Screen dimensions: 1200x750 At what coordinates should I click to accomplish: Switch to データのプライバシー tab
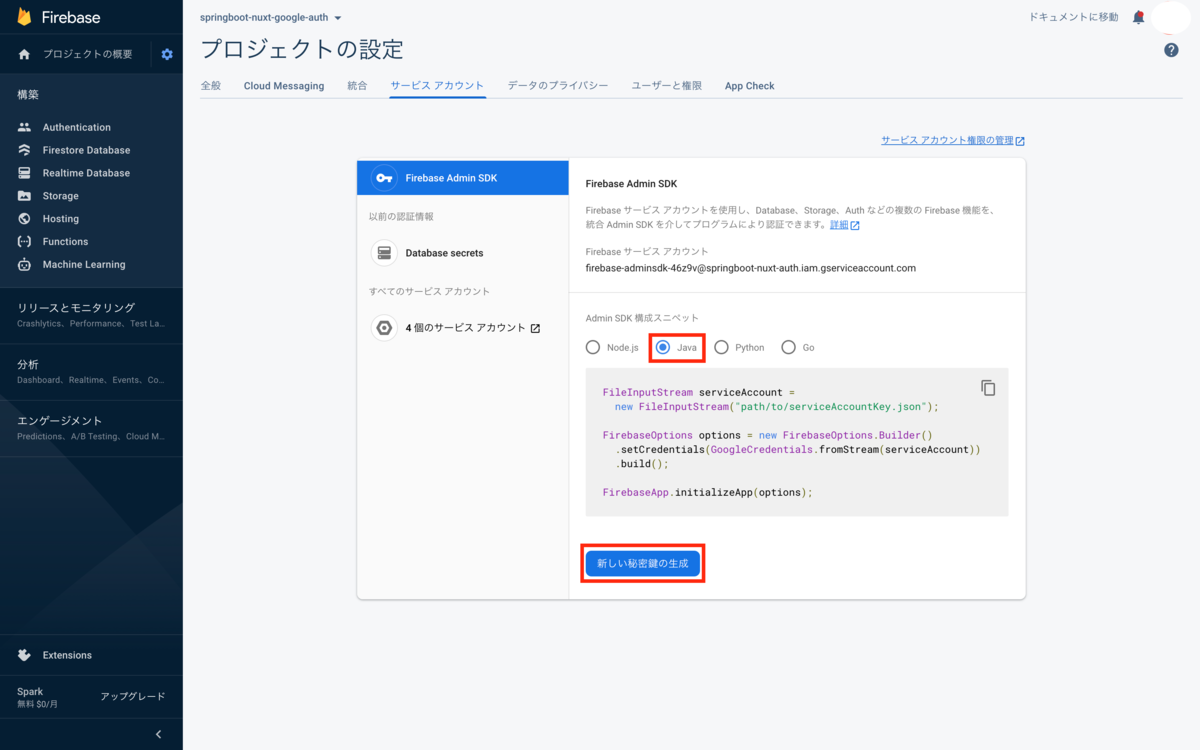click(558, 86)
